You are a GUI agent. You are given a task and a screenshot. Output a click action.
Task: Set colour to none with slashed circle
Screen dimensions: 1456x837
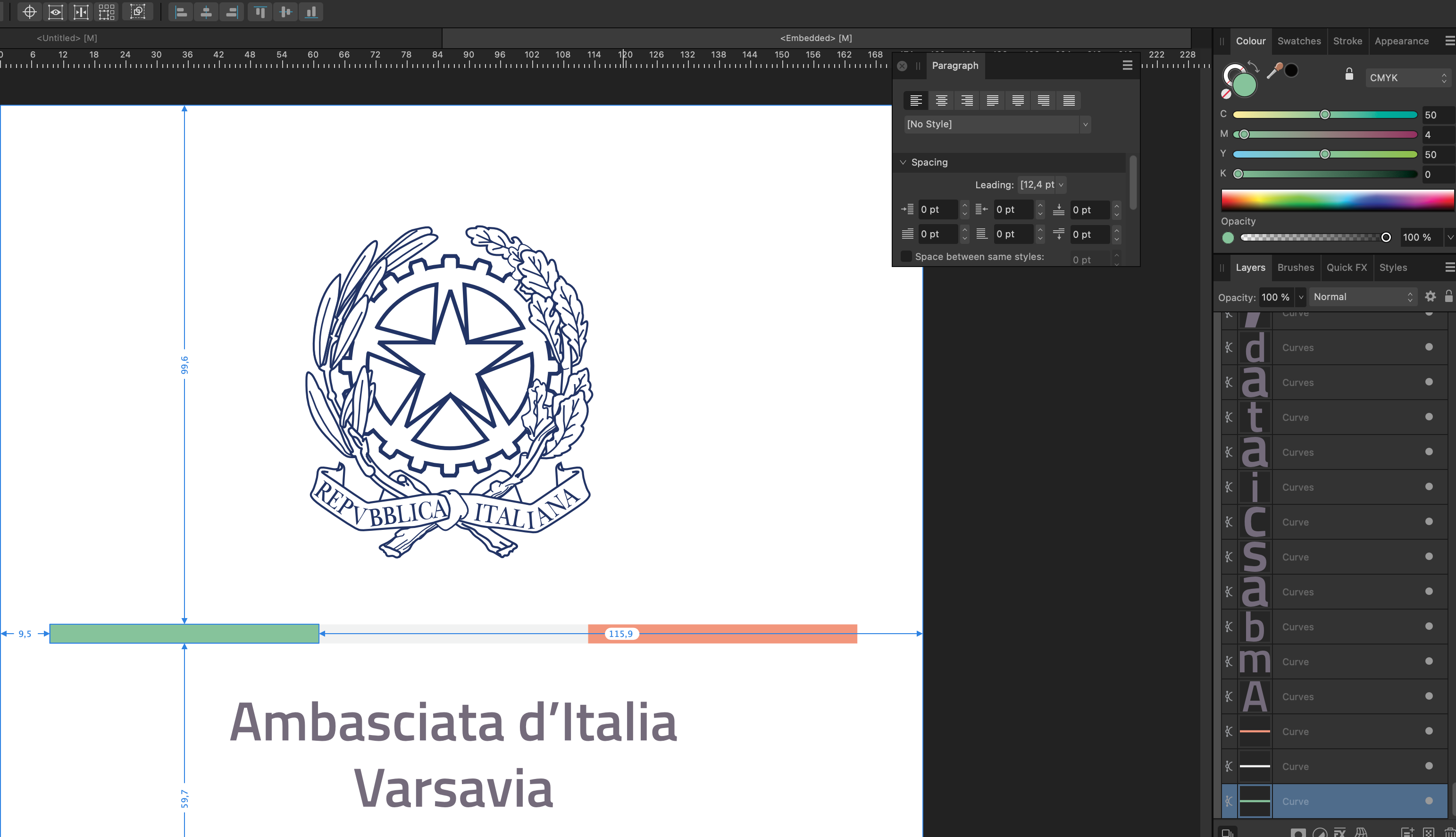point(1226,94)
